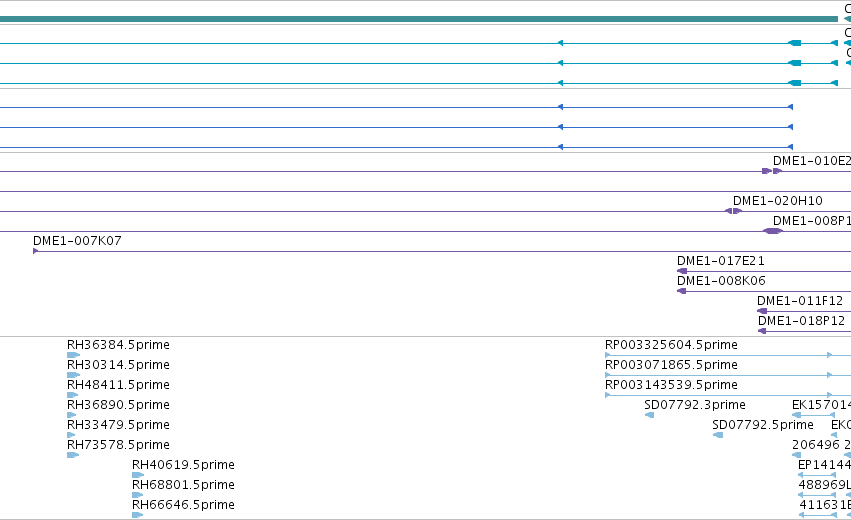Click the DME1-018P12 label
Image resolution: width=851 pixels, height=520 pixels.
tap(802, 321)
